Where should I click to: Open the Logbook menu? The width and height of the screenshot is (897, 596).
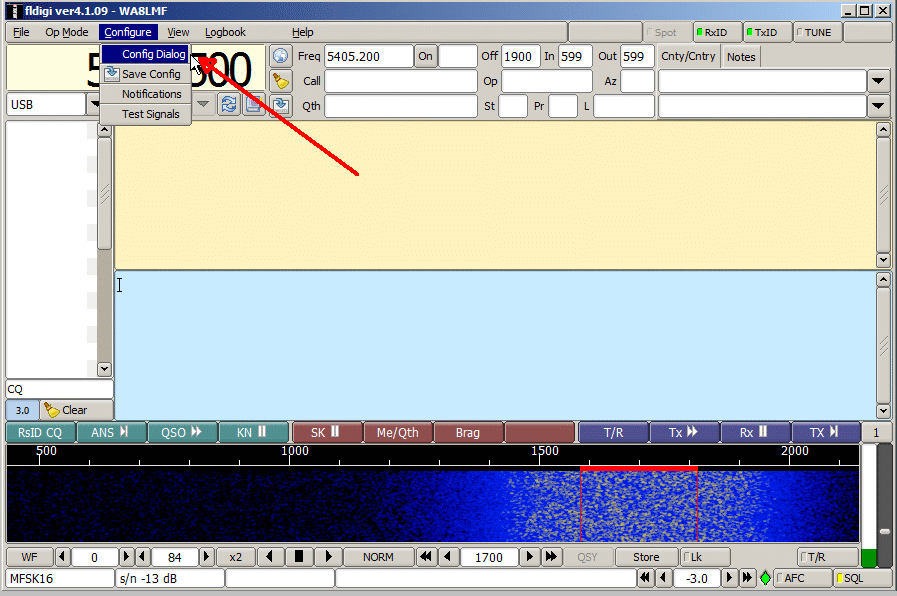225,32
